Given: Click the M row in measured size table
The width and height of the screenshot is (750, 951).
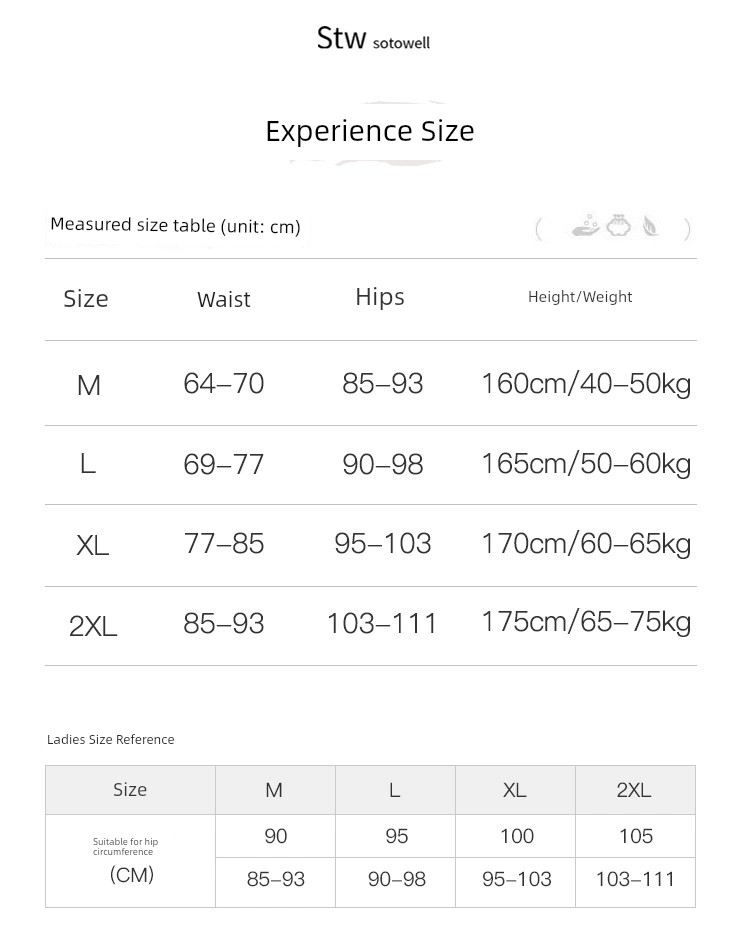Looking at the screenshot, I should [371, 383].
